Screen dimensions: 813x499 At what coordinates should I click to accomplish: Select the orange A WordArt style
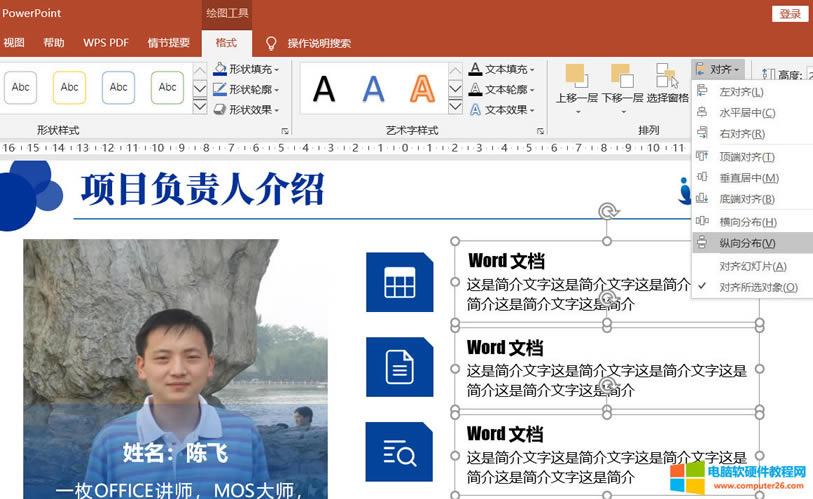coord(422,89)
